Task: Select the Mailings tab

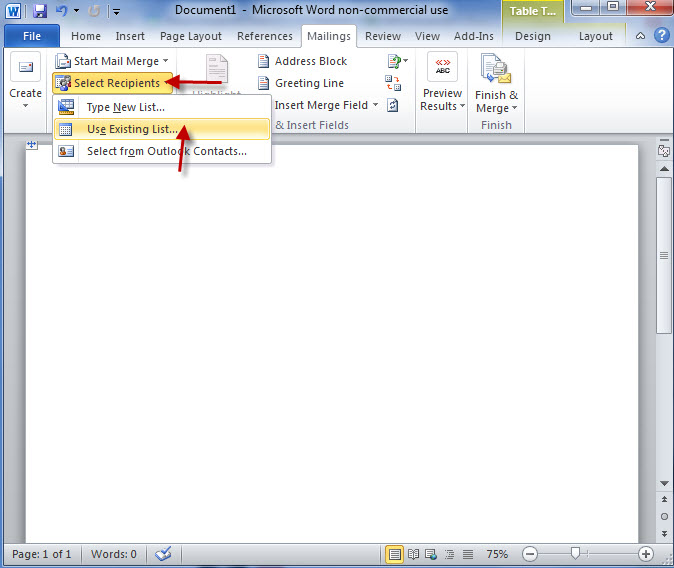Action: coord(329,36)
